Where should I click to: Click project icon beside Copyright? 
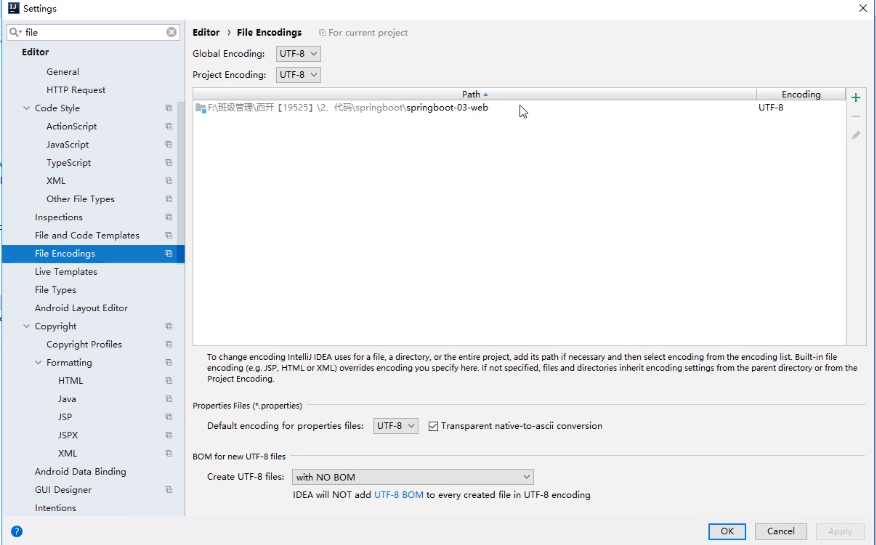tap(169, 326)
